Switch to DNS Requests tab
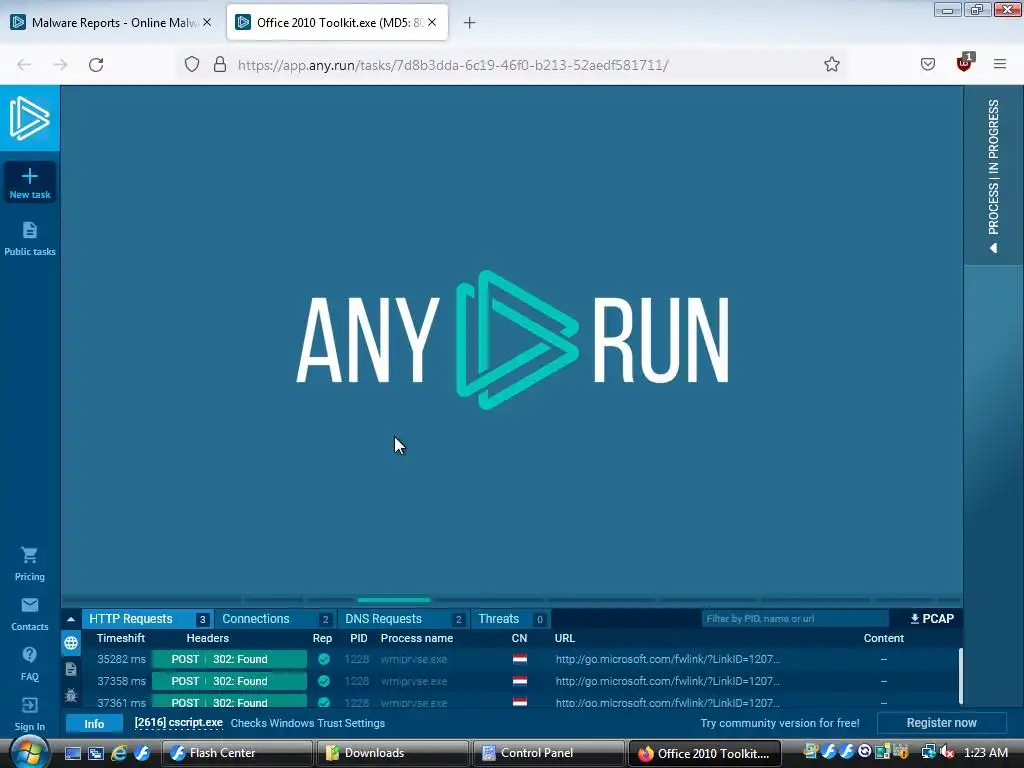This screenshot has height=768, width=1024. (403, 618)
